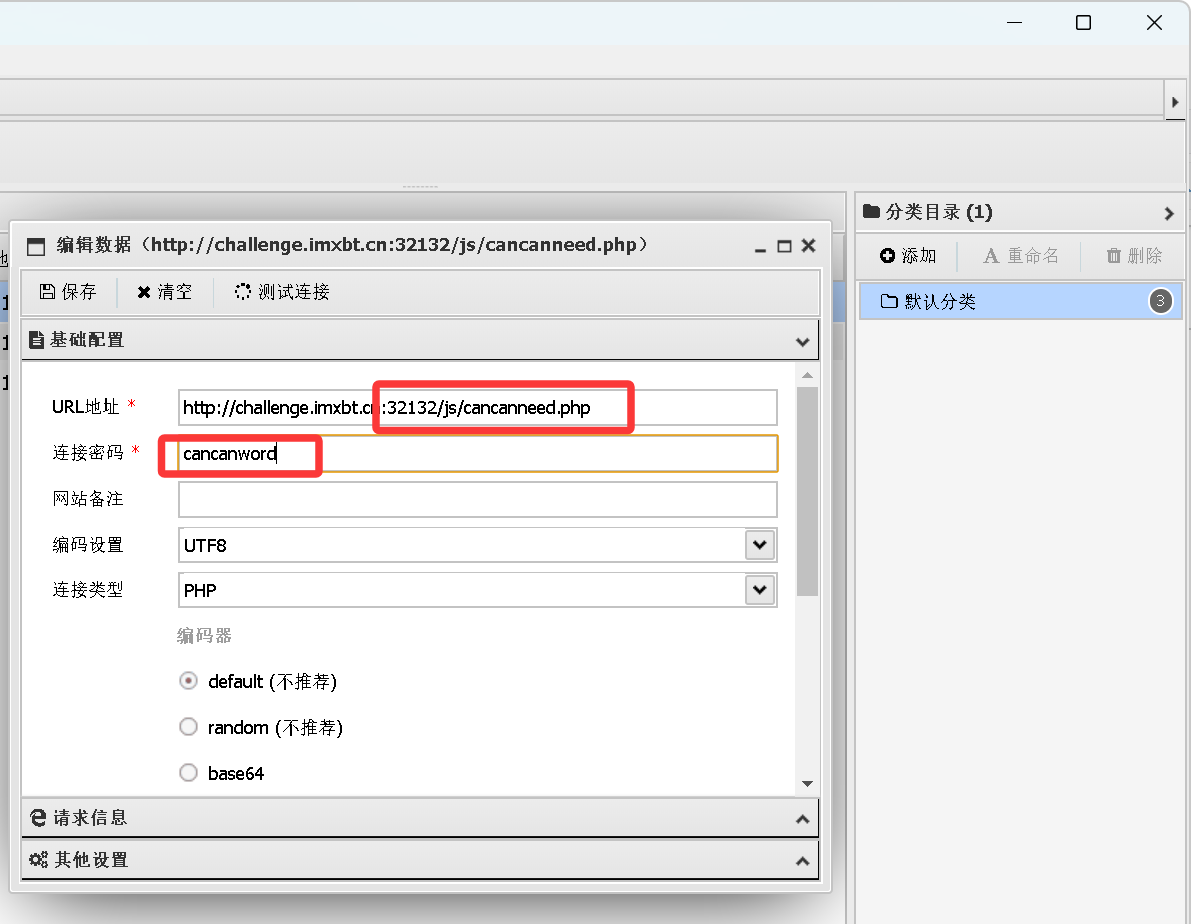Maximize the main application window
1191x924 pixels.
[1084, 23]
